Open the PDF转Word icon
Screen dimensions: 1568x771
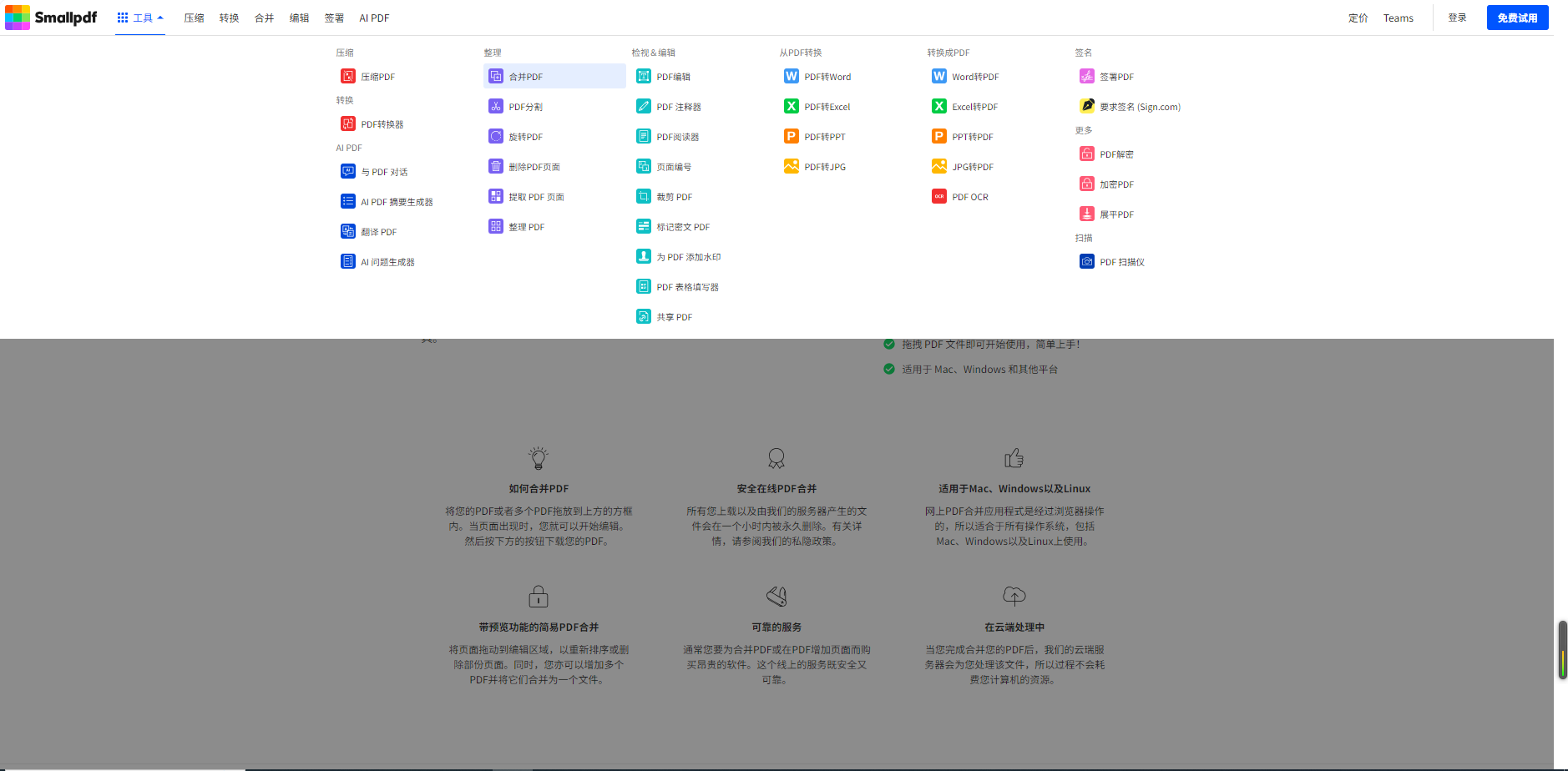pos(792,77)
